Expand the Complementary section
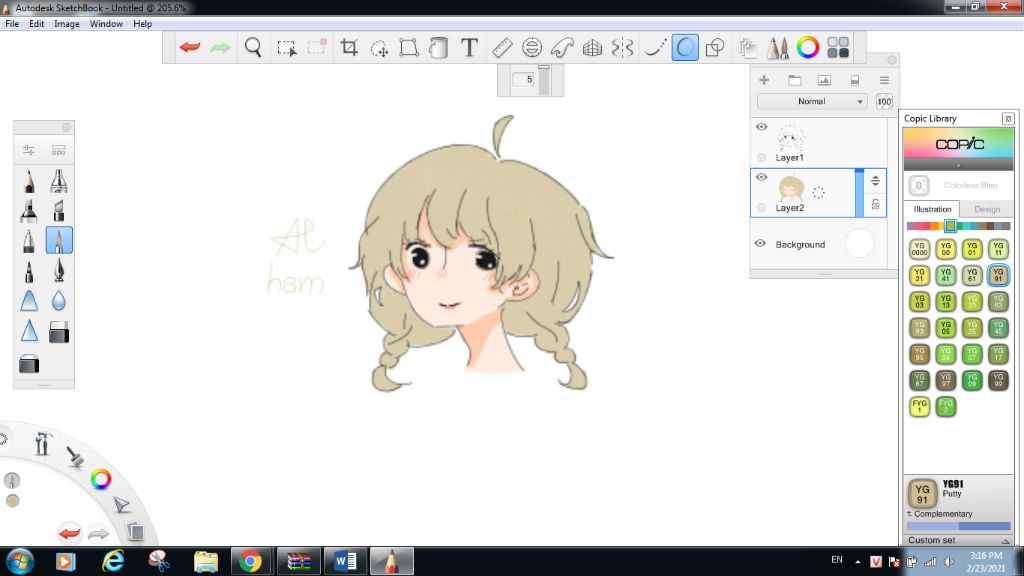Screen dimensions: 1024x576 pos(940,514)
